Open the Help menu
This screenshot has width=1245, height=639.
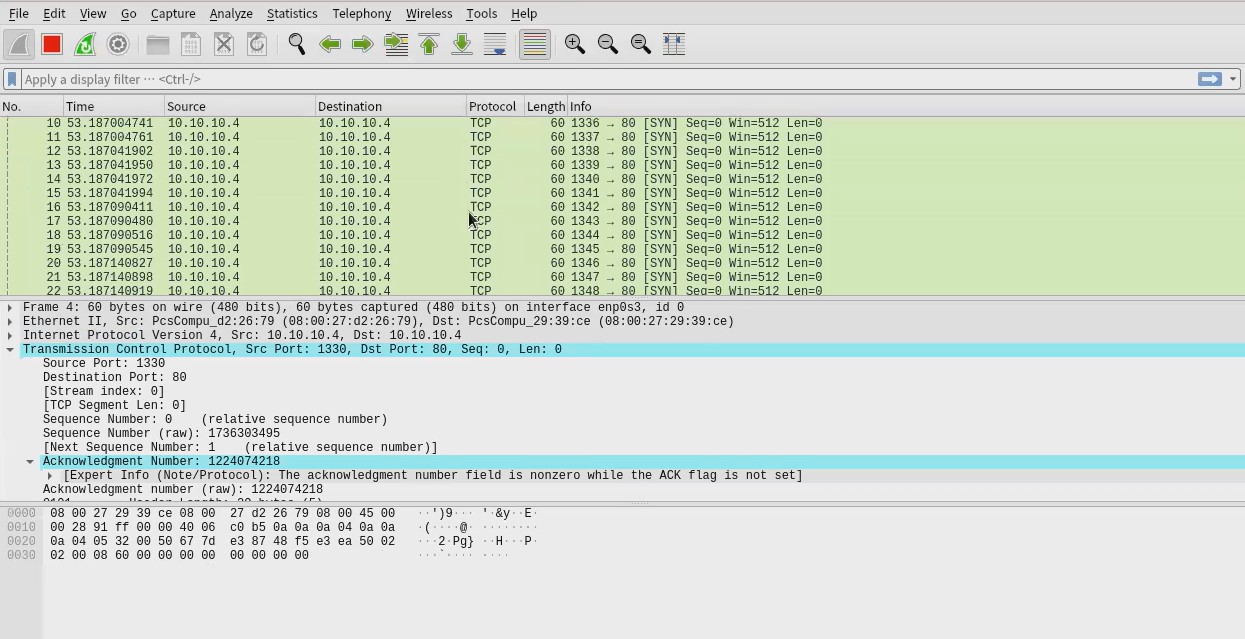point(524,13)
